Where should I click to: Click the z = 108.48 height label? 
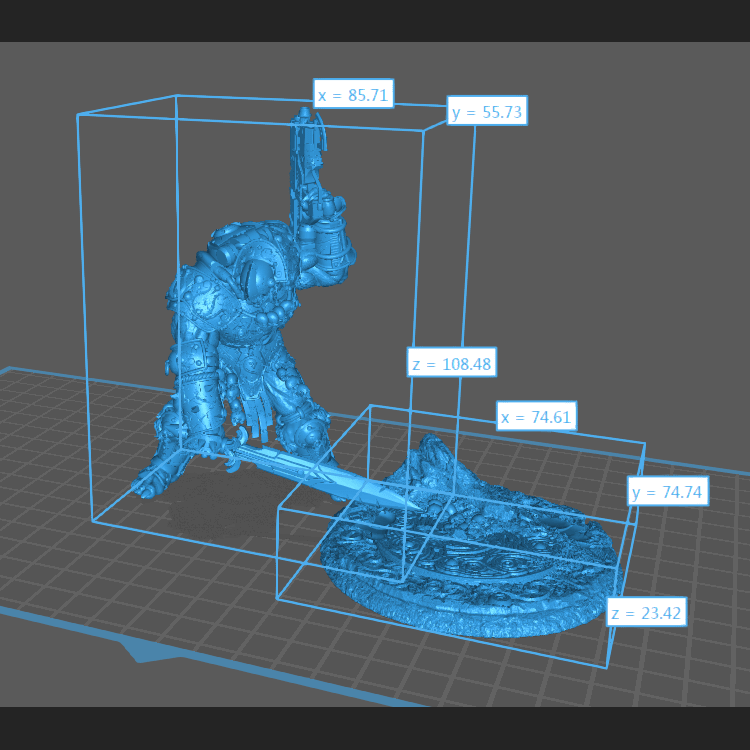click(x=451, y=364)
